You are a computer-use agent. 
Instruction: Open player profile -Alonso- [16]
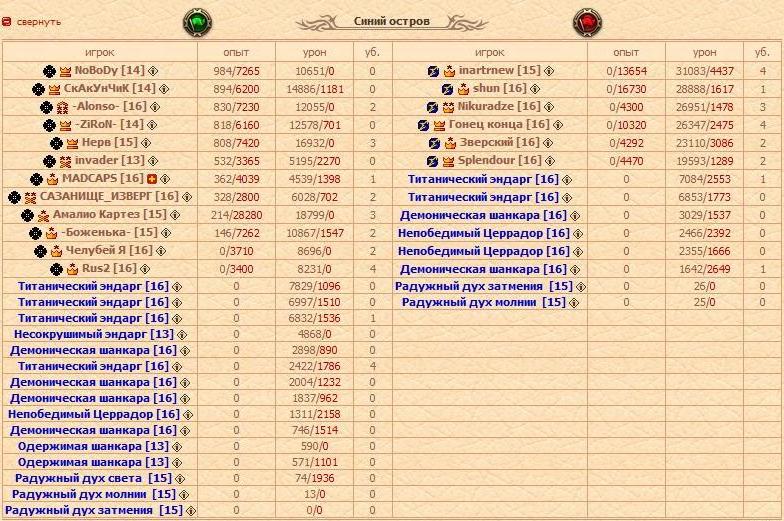[x=110, y=106]
